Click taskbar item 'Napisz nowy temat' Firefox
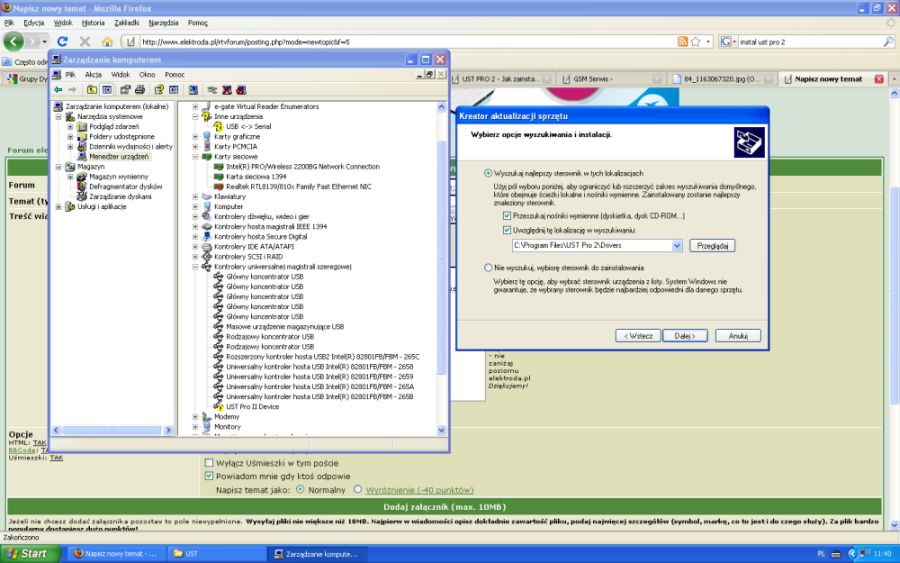The height and width of the screenshot is (563, 900). (x=118, y=554)
